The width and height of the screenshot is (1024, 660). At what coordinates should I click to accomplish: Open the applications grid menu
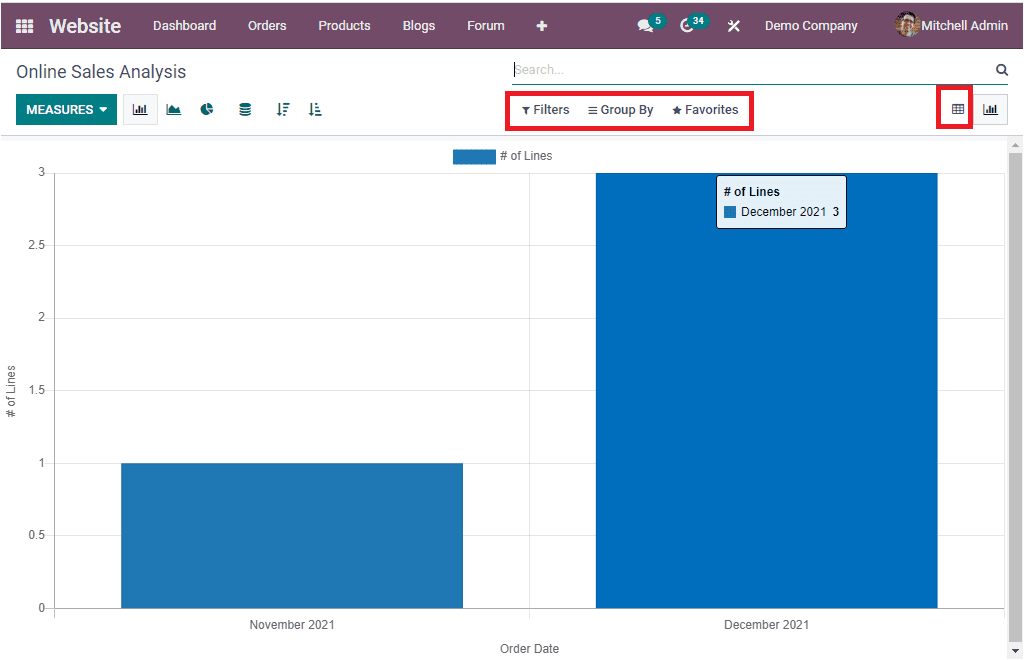(22, 25)
